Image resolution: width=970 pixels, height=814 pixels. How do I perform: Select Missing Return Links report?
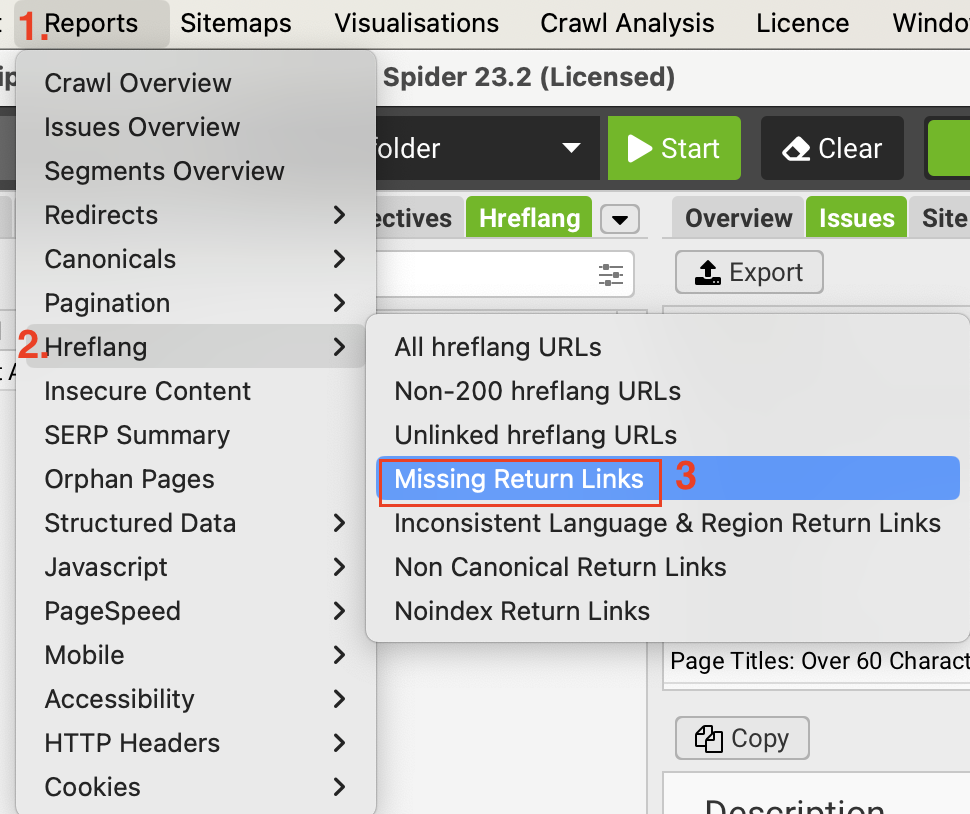(x=519, y=479)
